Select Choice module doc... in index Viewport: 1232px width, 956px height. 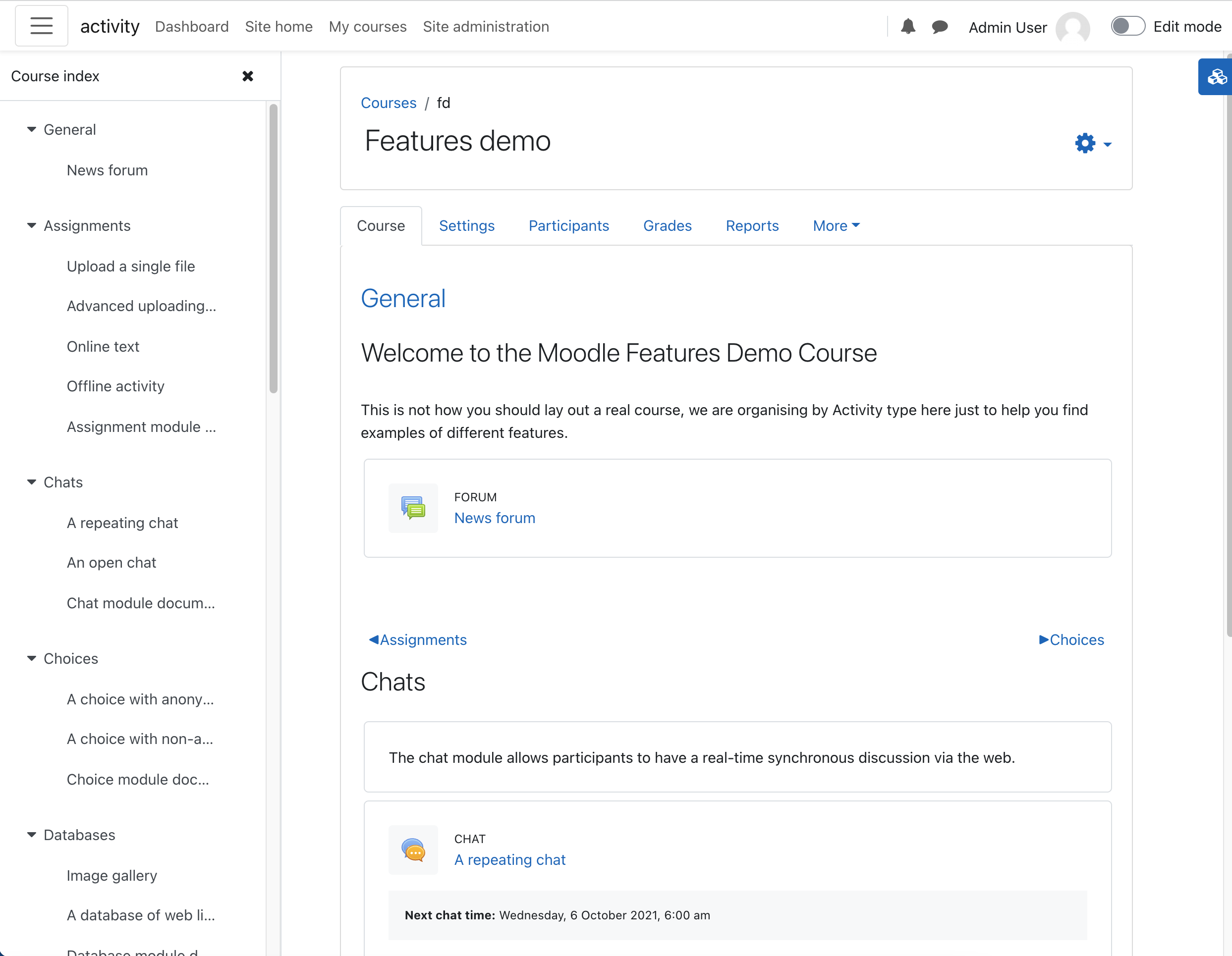tap(138, 779)
